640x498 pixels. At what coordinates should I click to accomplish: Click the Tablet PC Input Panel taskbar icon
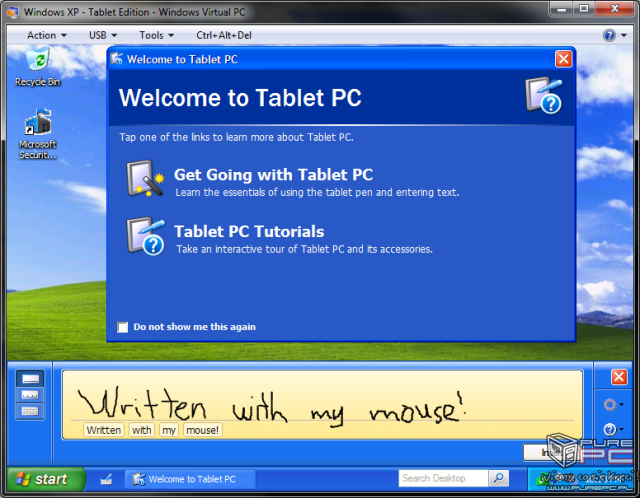107,479
